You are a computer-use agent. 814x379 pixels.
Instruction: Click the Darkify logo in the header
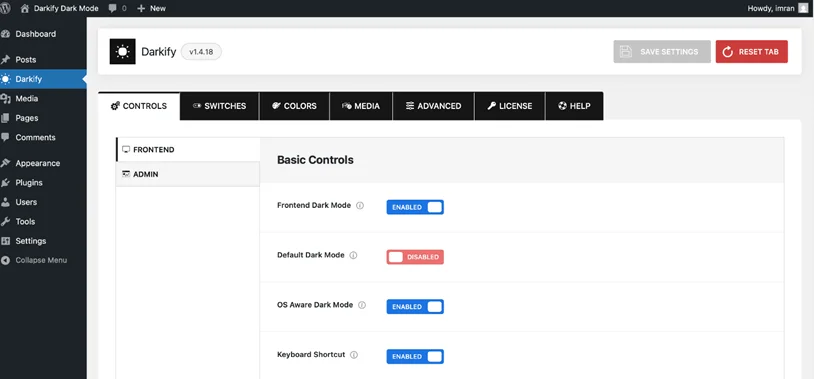coord(123,51)
